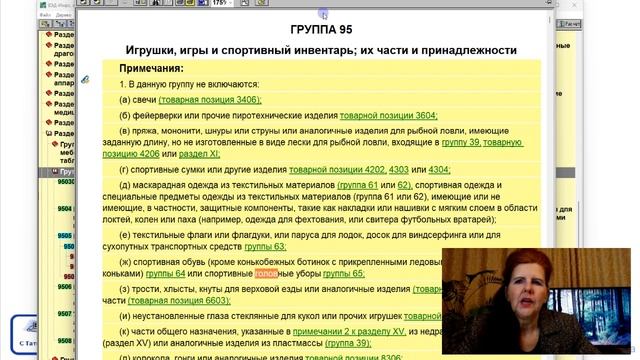Open the группы 64 link
The height and width of the screenshot is (360, 640).
165,273
